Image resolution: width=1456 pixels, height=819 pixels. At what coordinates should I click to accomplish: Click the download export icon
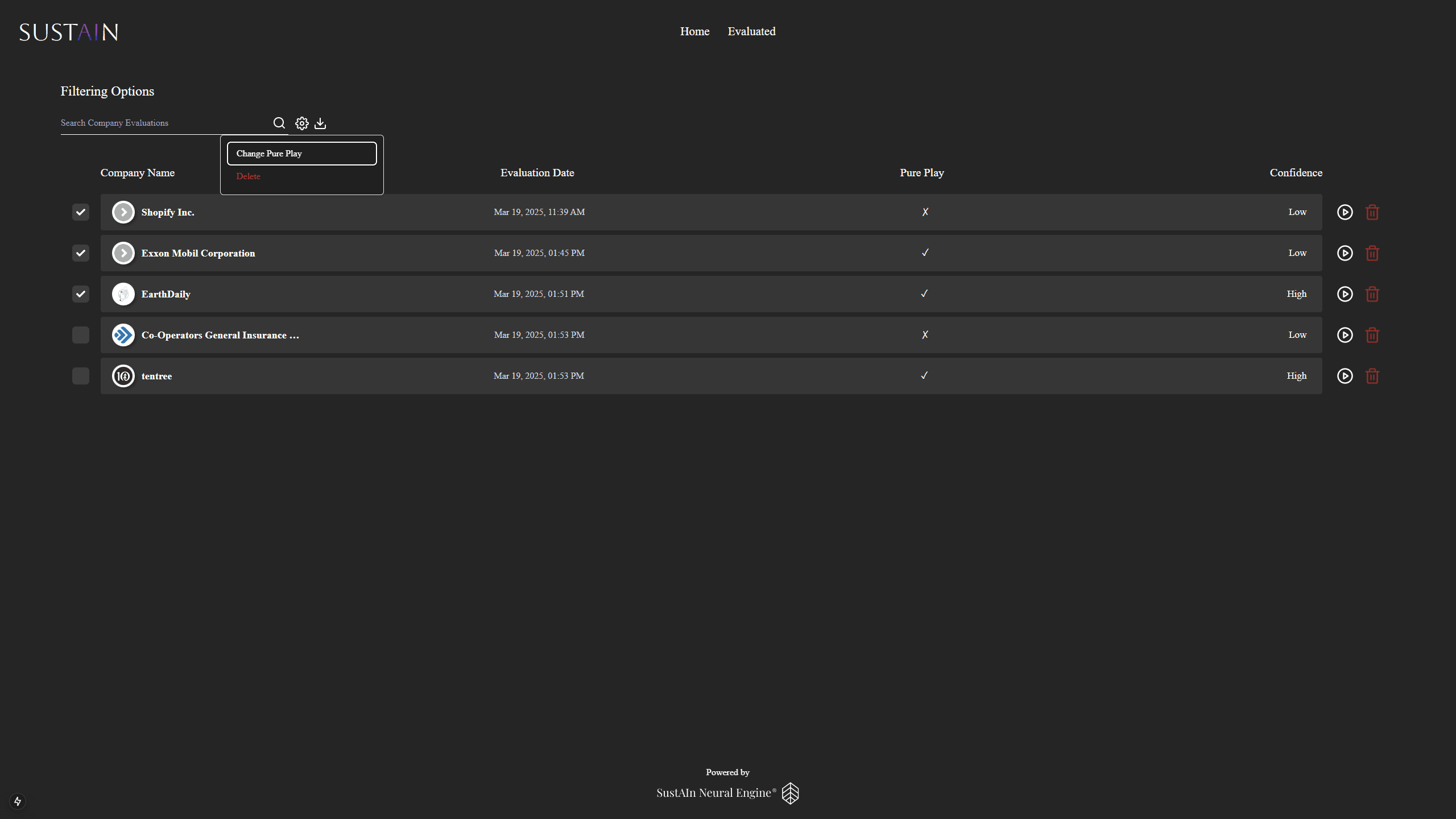coord(320,123)
